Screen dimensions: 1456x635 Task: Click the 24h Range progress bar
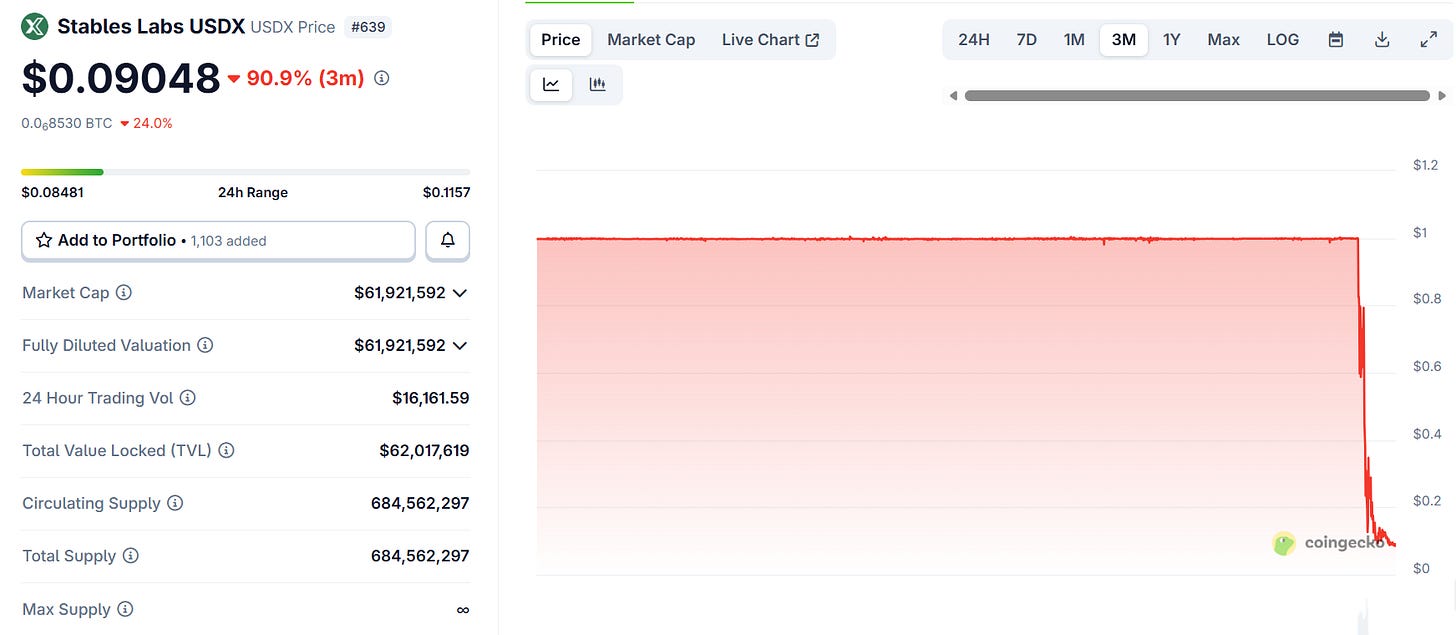(246, 172)
